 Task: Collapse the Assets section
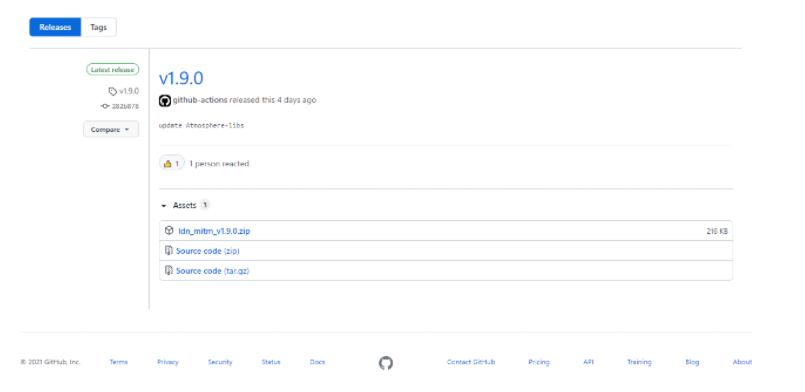185,205
